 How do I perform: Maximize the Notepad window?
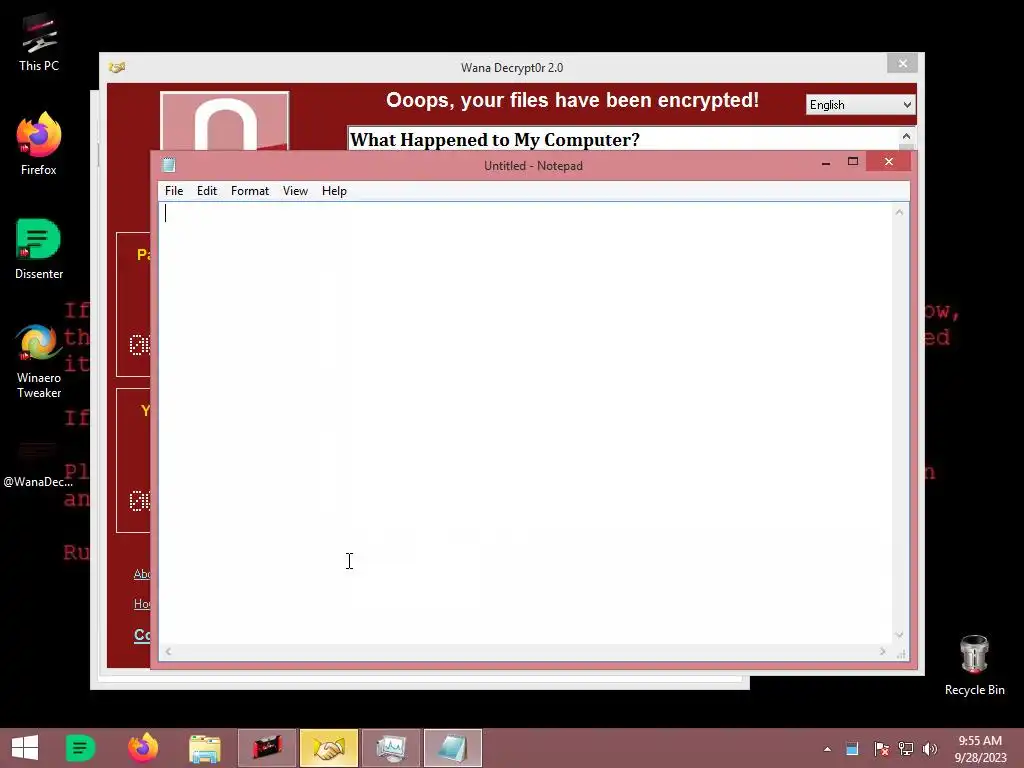click(853, 162)
